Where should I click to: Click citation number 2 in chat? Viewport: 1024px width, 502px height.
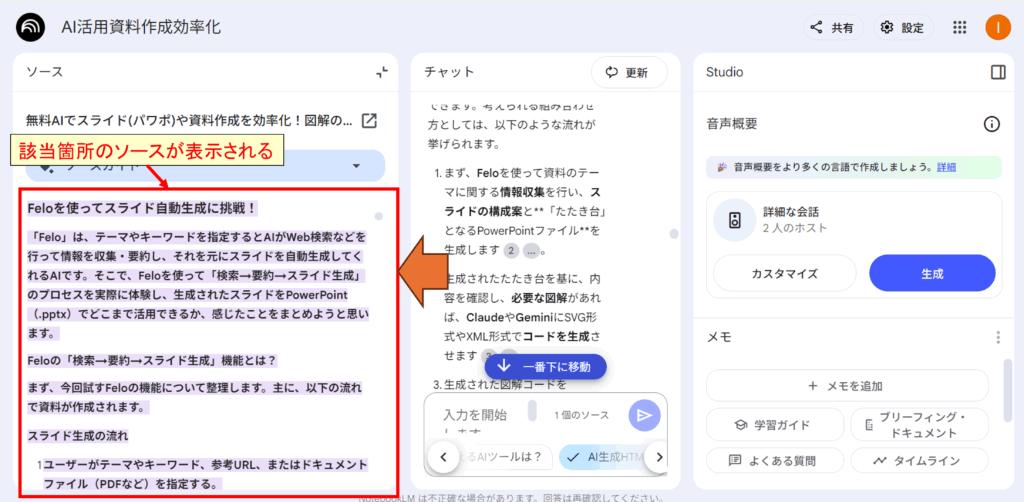tap(511, 250)
